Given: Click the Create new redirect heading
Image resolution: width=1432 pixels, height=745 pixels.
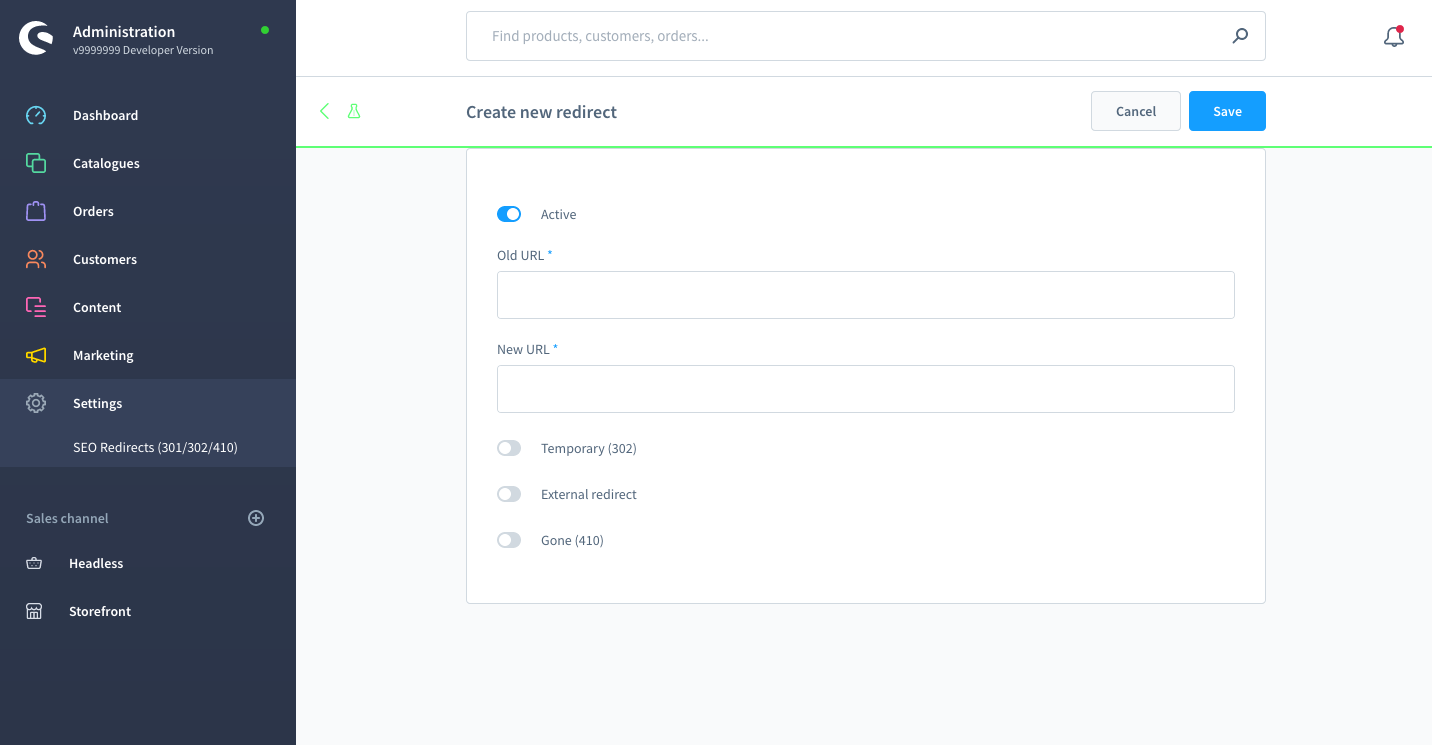Looking at the screenshot, I should (541, 112).
